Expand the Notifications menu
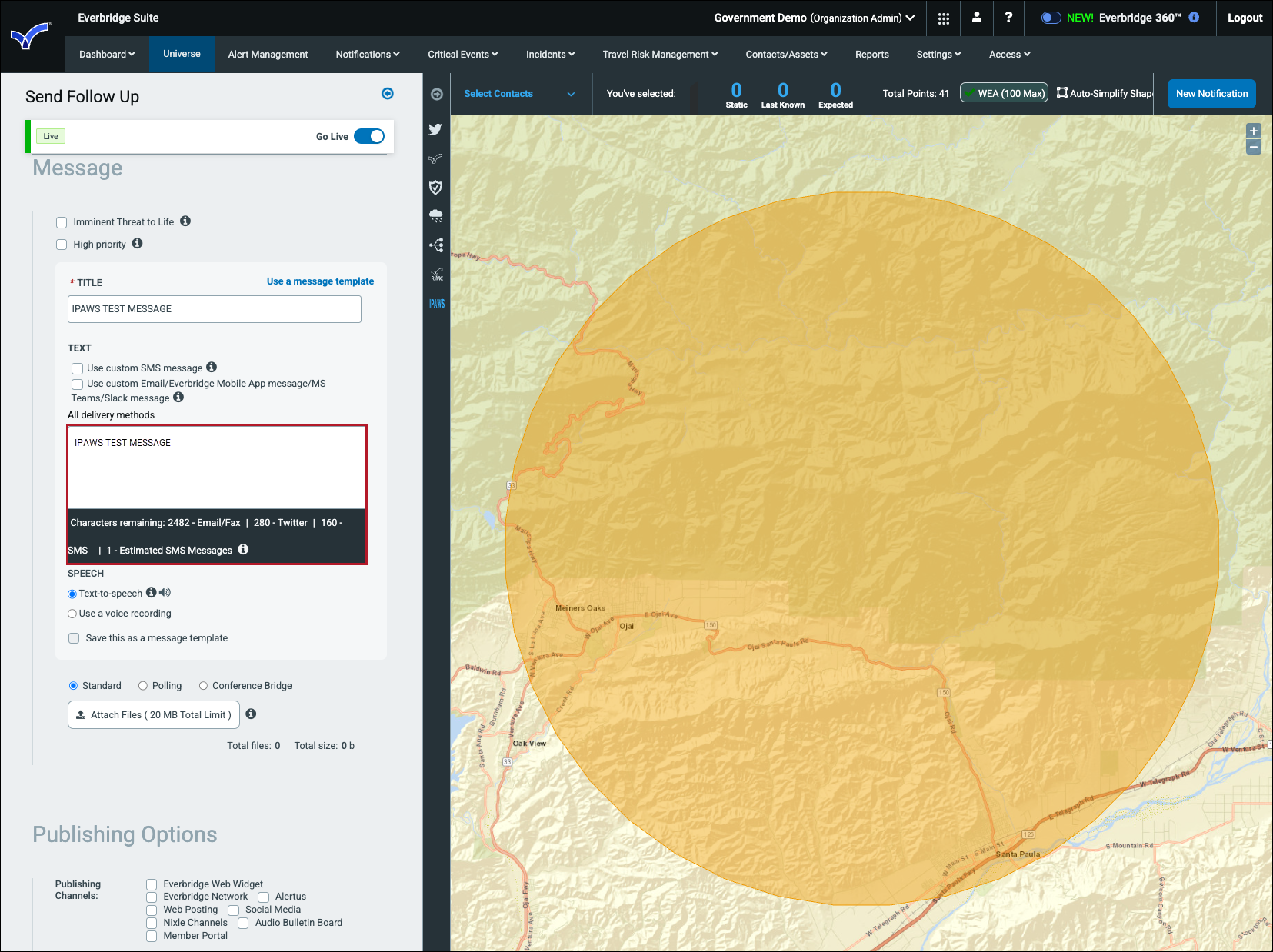1273x952 pixels. (x=368, y=55)
